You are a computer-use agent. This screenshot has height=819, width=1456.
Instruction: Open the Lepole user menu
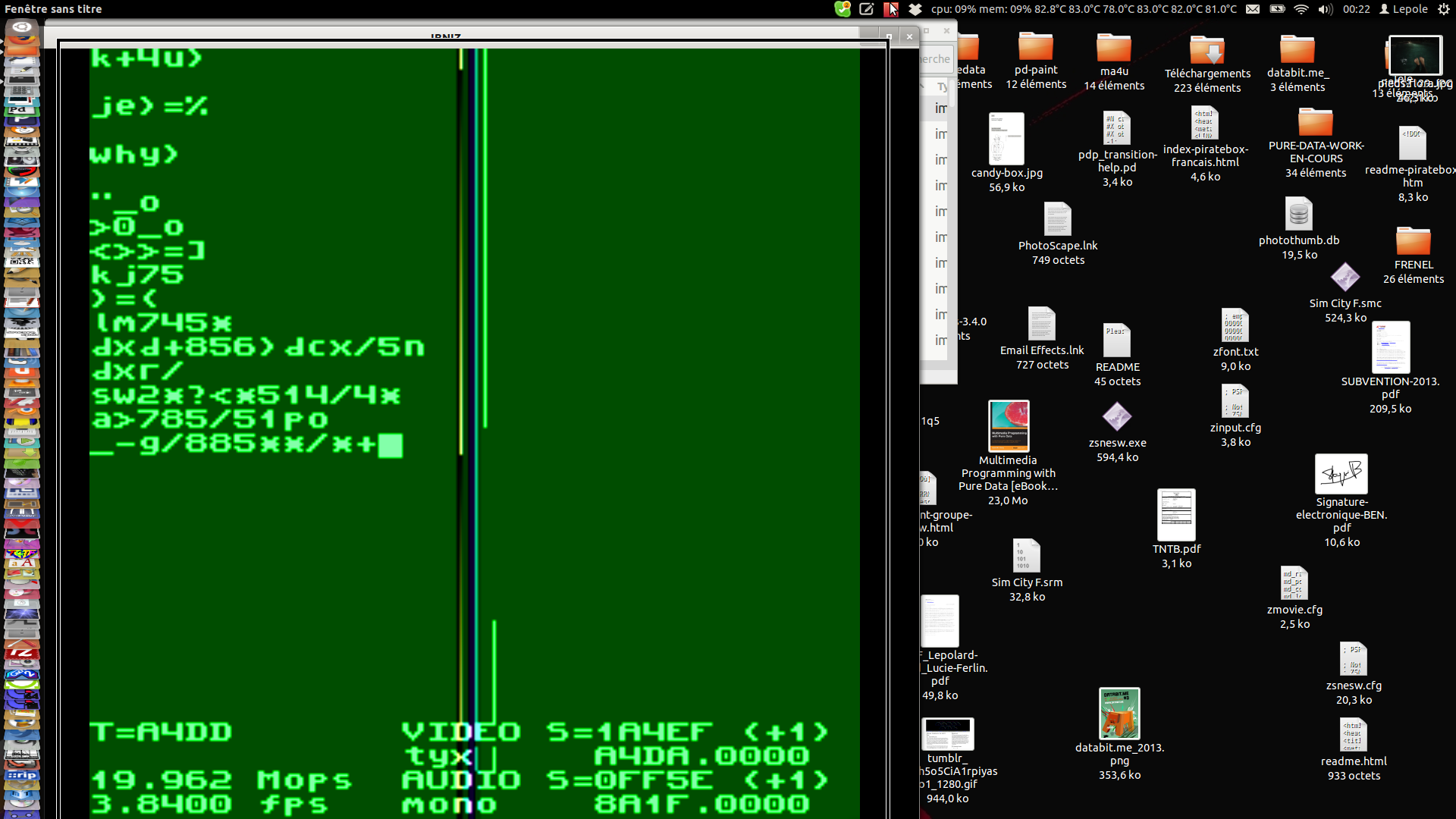(x=1403, y=9)
